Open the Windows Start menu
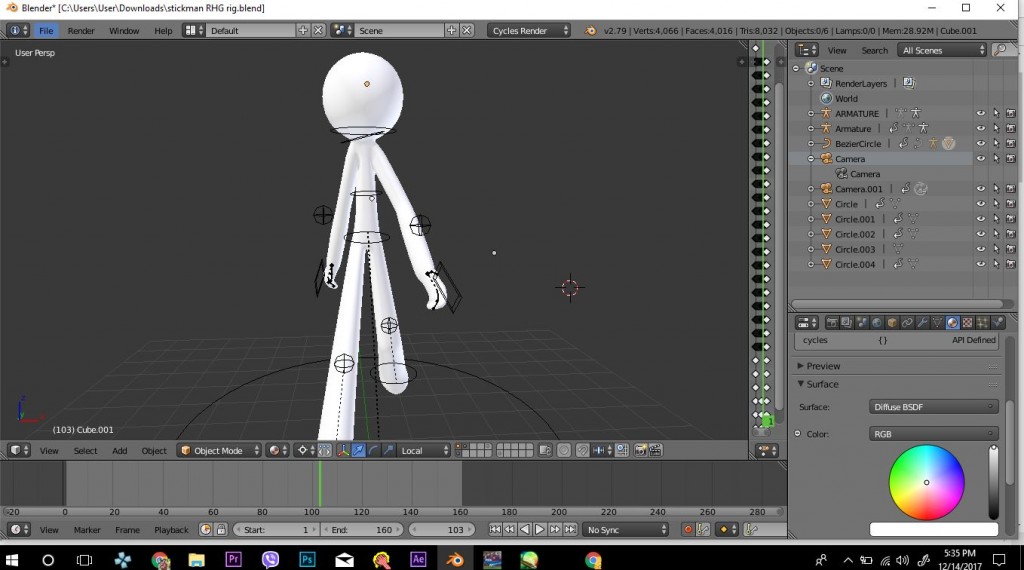The width and height of the screenshot is (1024, 570). coord(11,560)
